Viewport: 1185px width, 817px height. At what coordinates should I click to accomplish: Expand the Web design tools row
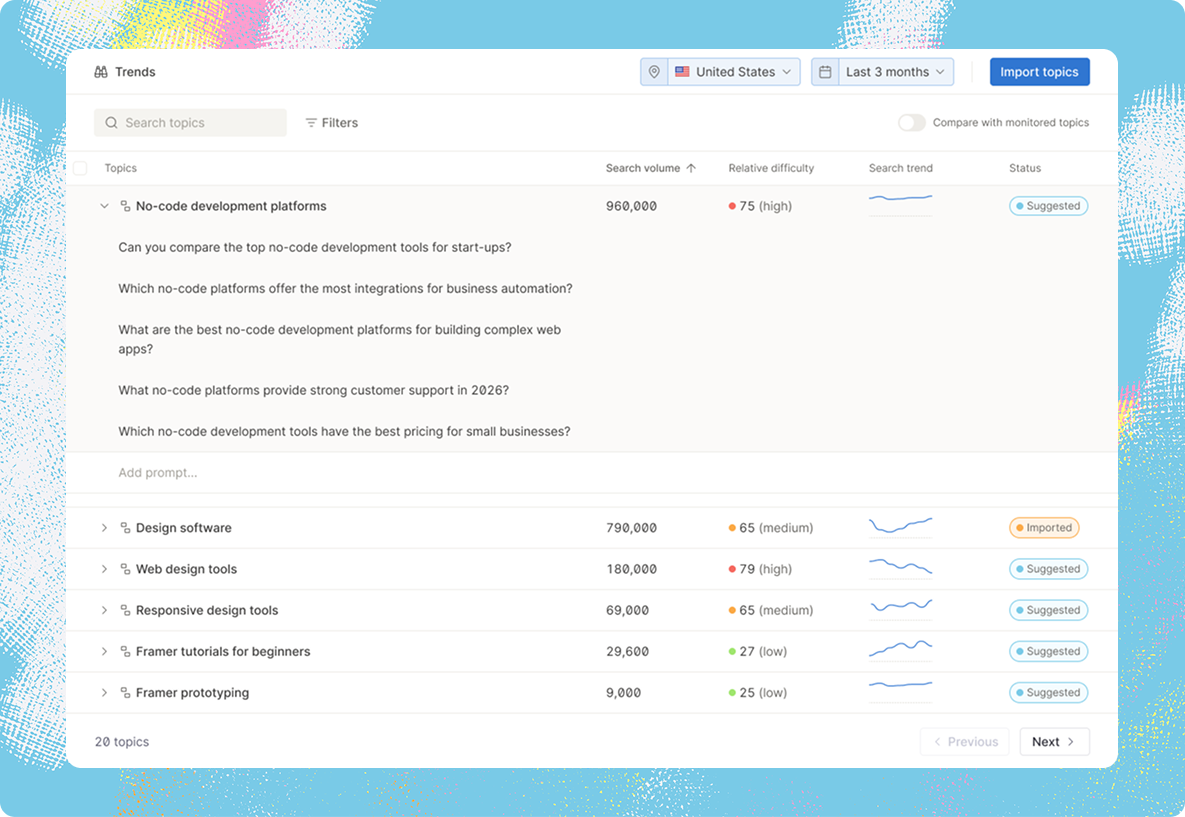[104, 569]
